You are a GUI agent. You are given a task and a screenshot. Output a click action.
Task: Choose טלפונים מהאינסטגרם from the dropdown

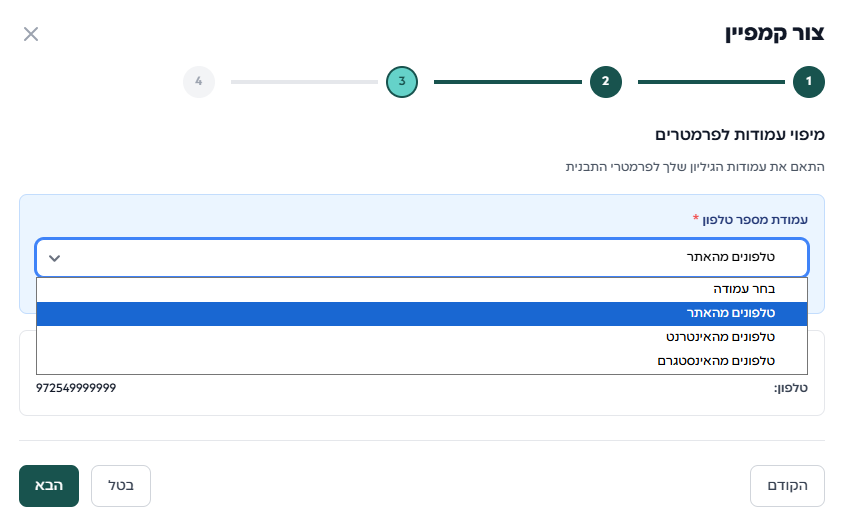click(x=422, y=361)
